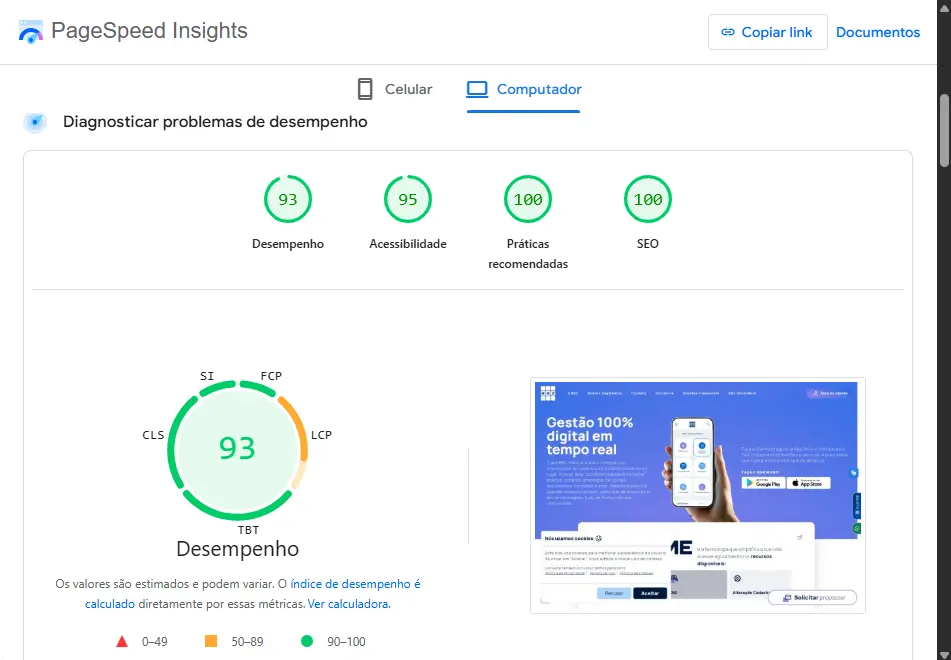Click the red triangle 0–49 legend icon
The height and width of the screenshot is (660, 951).
point(122,641)
